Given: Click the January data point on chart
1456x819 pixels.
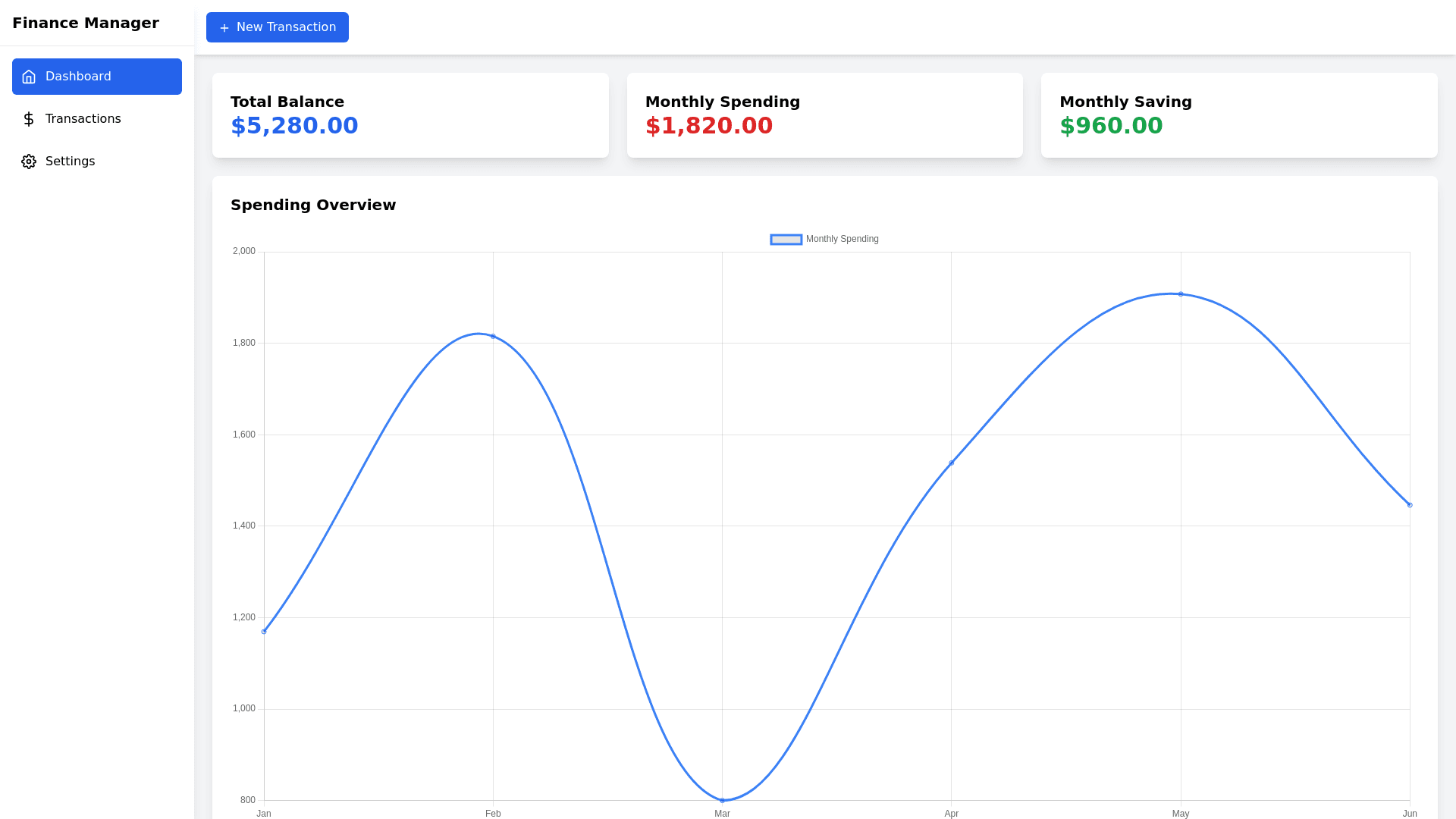Looking at the screenshot, I should coord(264,632).
